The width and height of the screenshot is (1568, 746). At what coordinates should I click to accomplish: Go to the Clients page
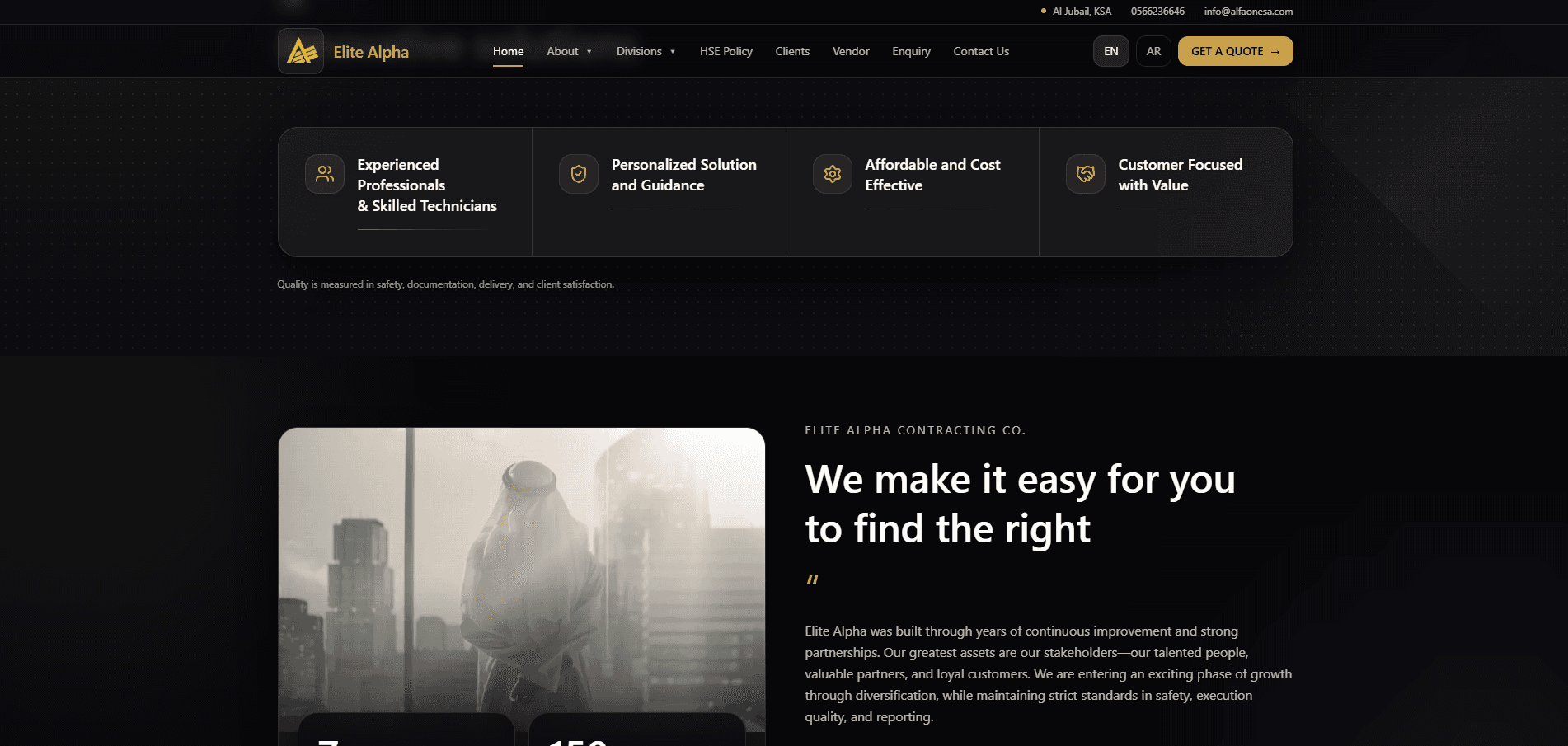tap(792, 51)
